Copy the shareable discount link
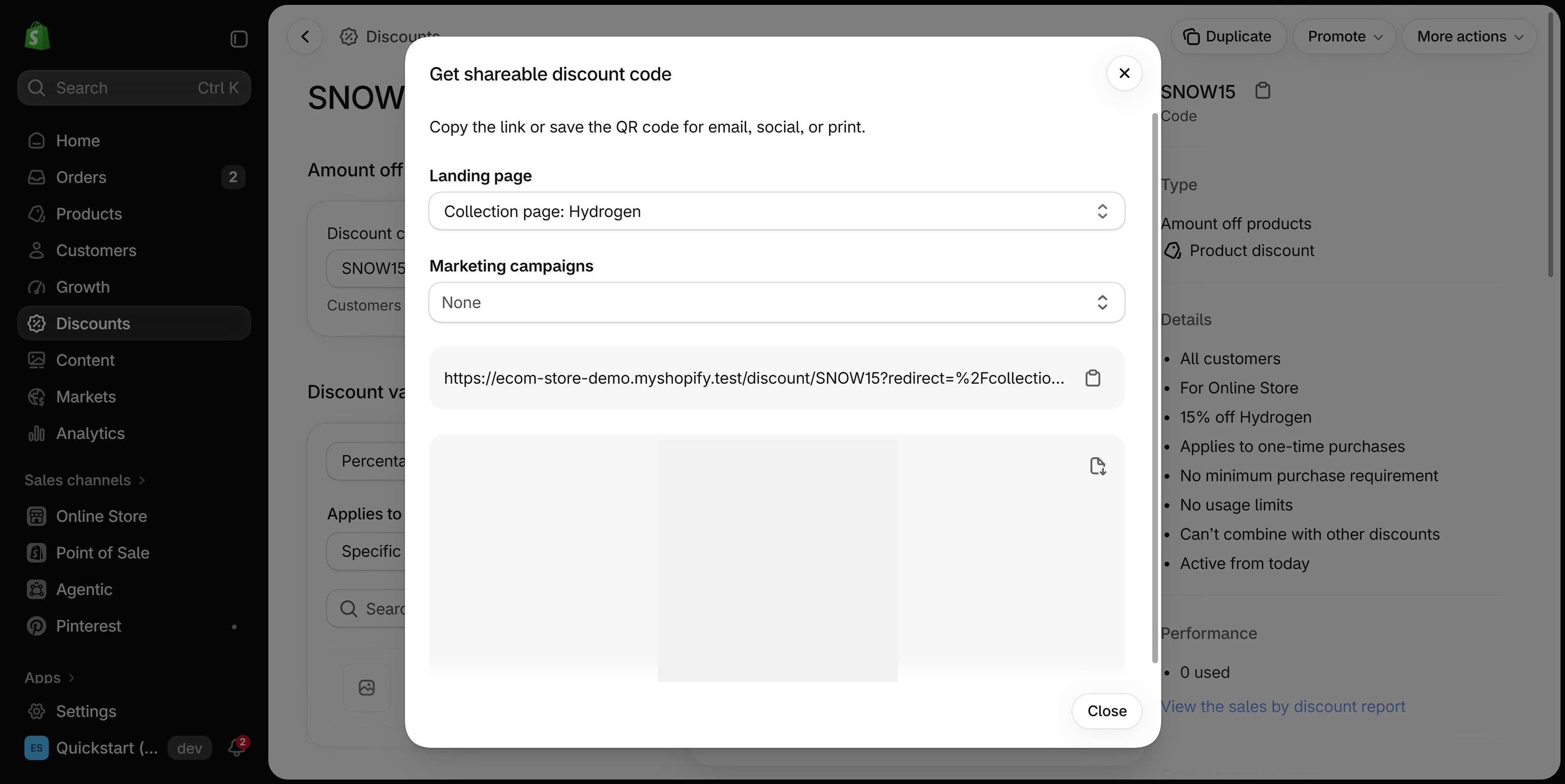Viewport: 1565px width, 784px height. click(1093, 378)
